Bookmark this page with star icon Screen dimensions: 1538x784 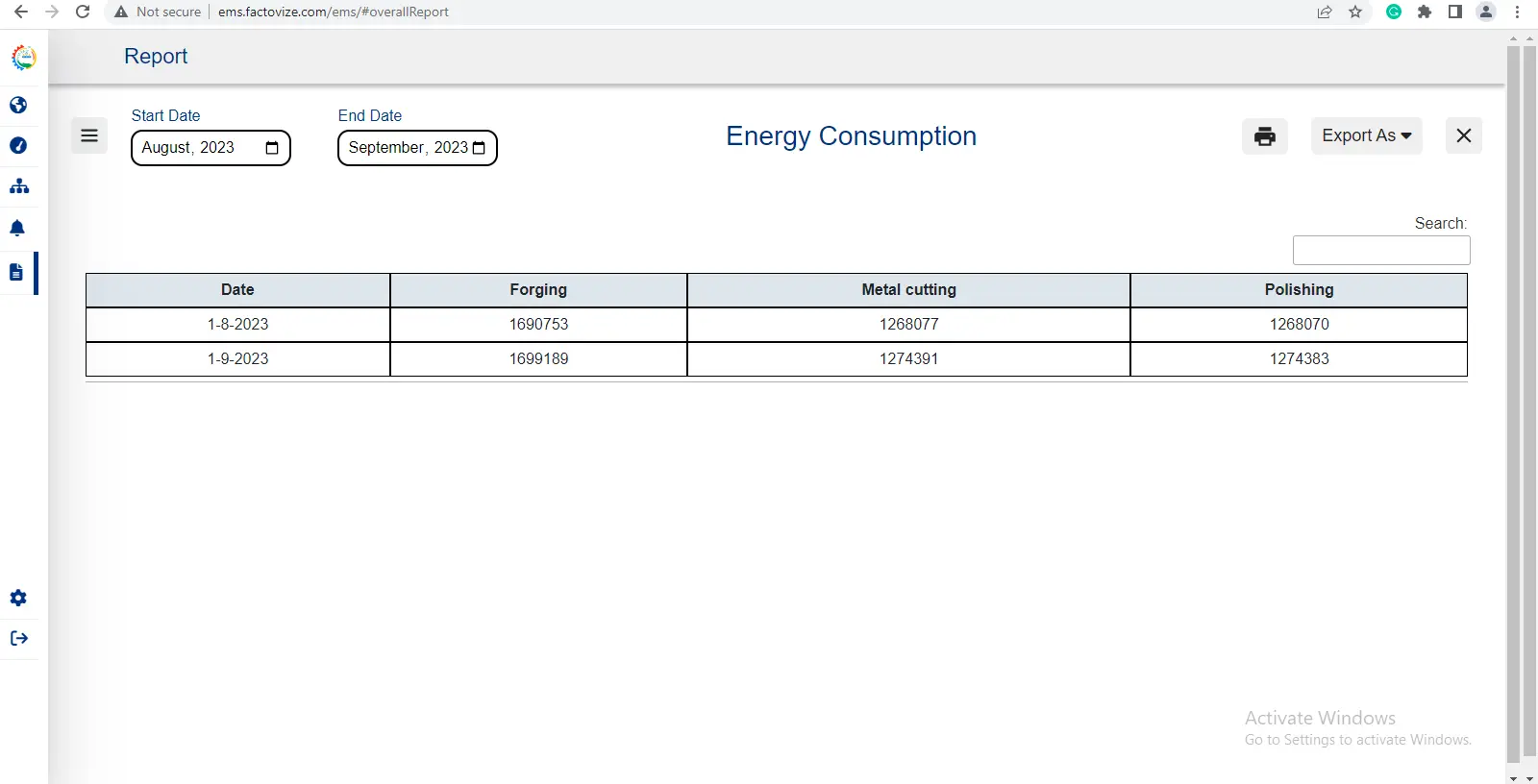point(1355,12)
